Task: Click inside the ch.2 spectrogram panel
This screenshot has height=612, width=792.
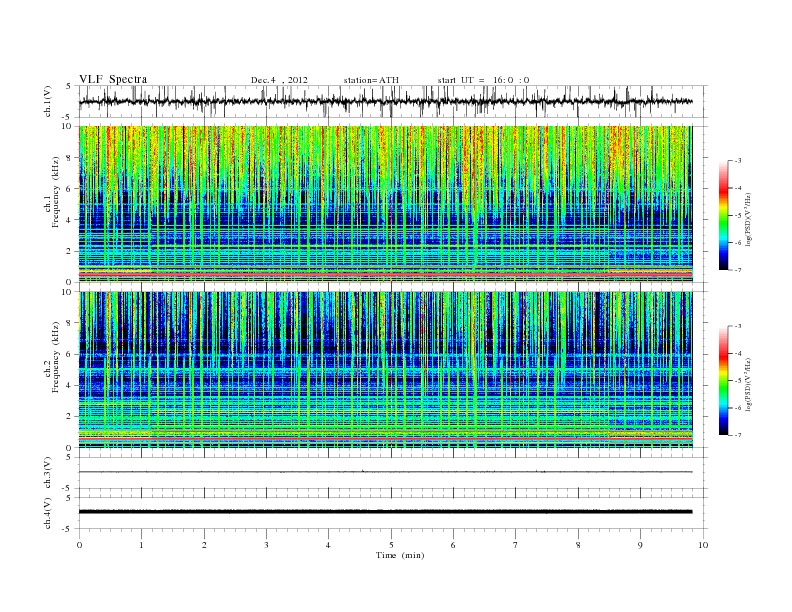Action: (385, 370)
